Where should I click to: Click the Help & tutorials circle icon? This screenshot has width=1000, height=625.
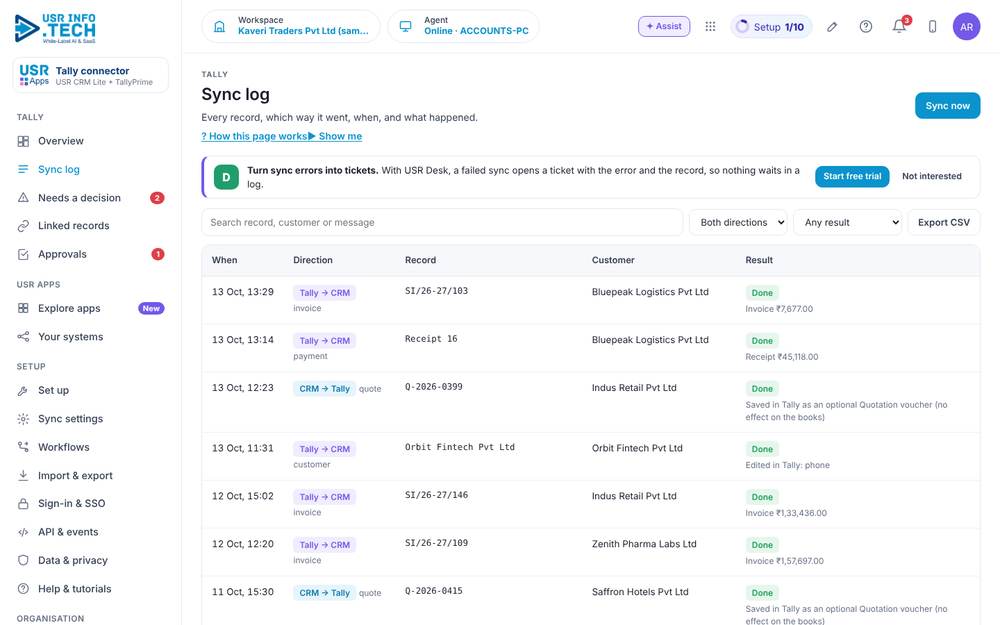click(x=23, y=589)
